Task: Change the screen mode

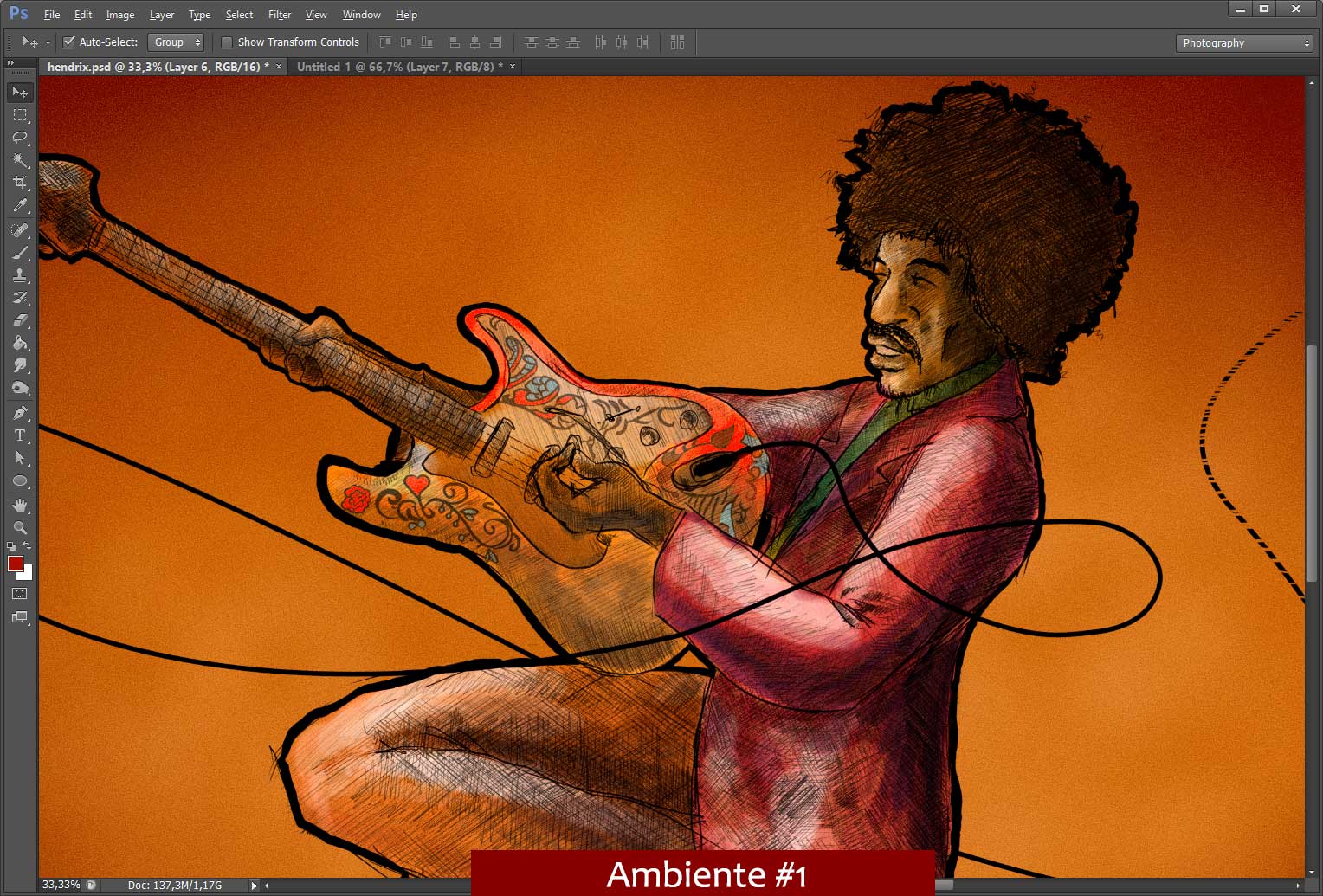Action: [20, 617]
